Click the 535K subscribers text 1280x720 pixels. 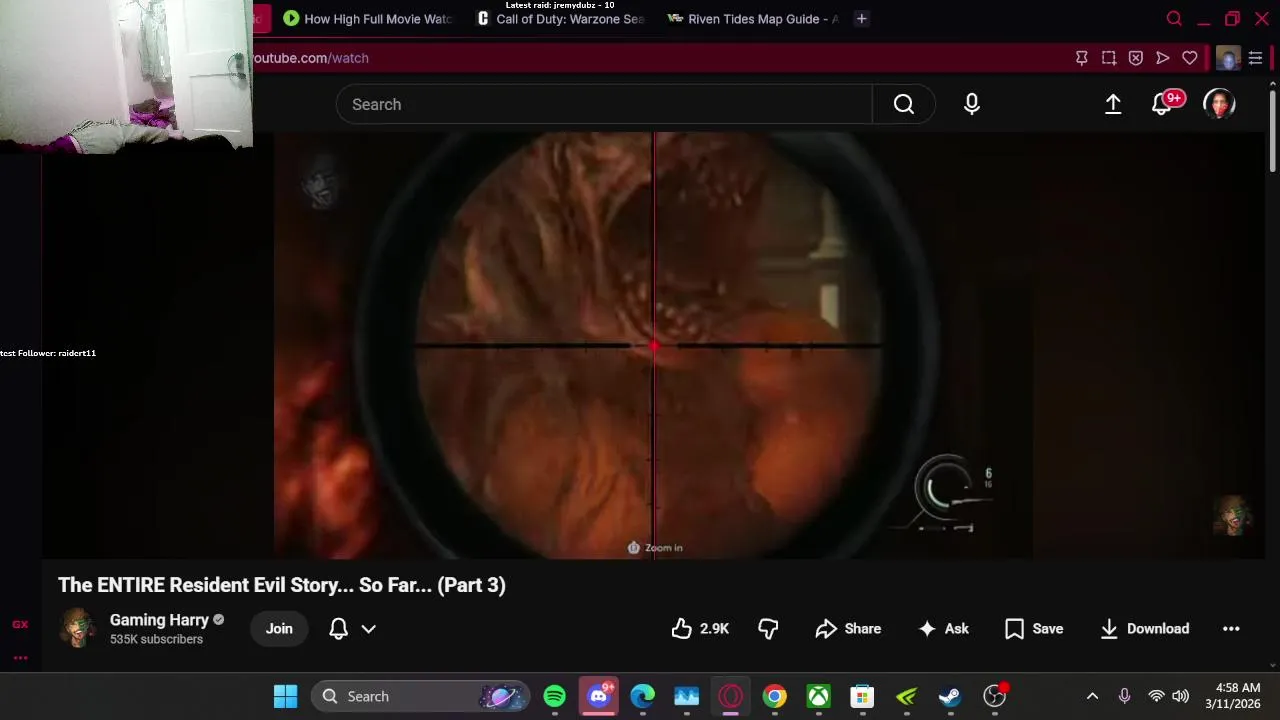[156, 639]
